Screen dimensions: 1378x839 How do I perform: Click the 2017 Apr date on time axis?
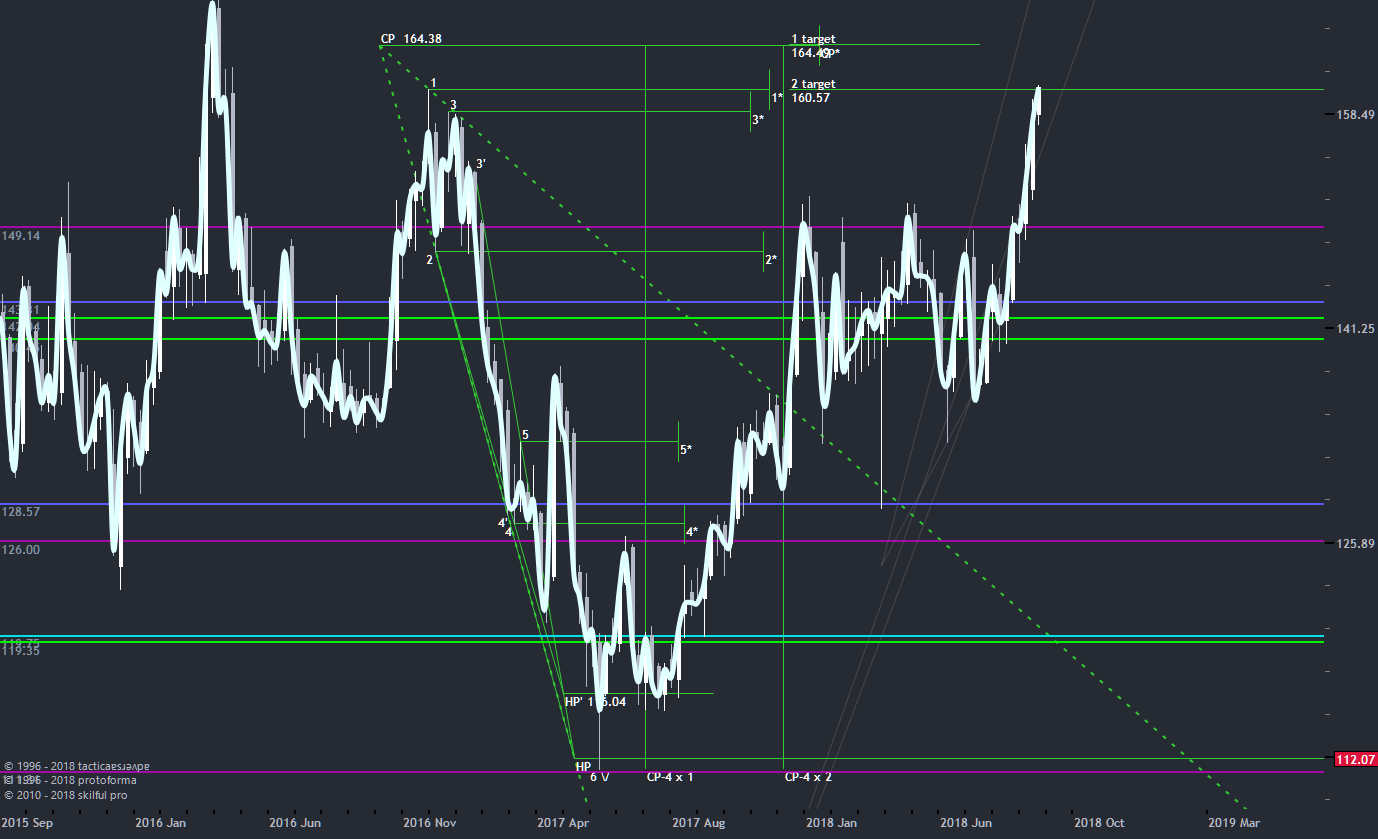[x=562, y=823]
